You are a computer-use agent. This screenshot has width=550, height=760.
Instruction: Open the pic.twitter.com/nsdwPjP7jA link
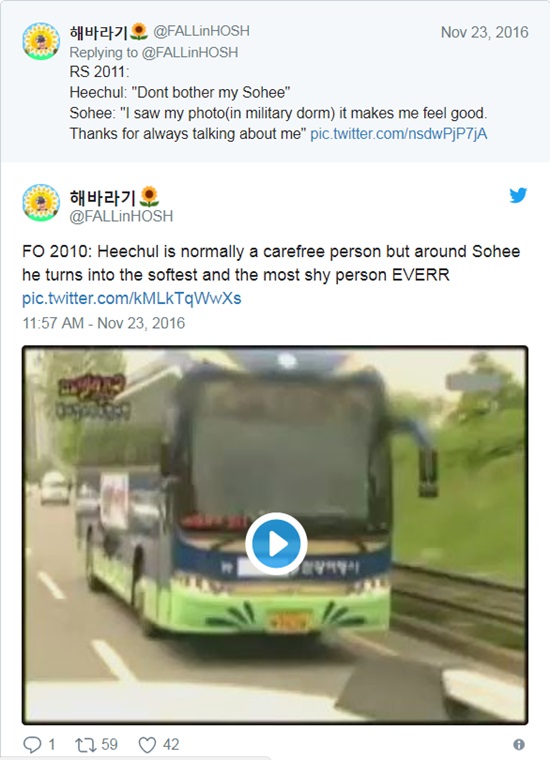tap(399, 133)
